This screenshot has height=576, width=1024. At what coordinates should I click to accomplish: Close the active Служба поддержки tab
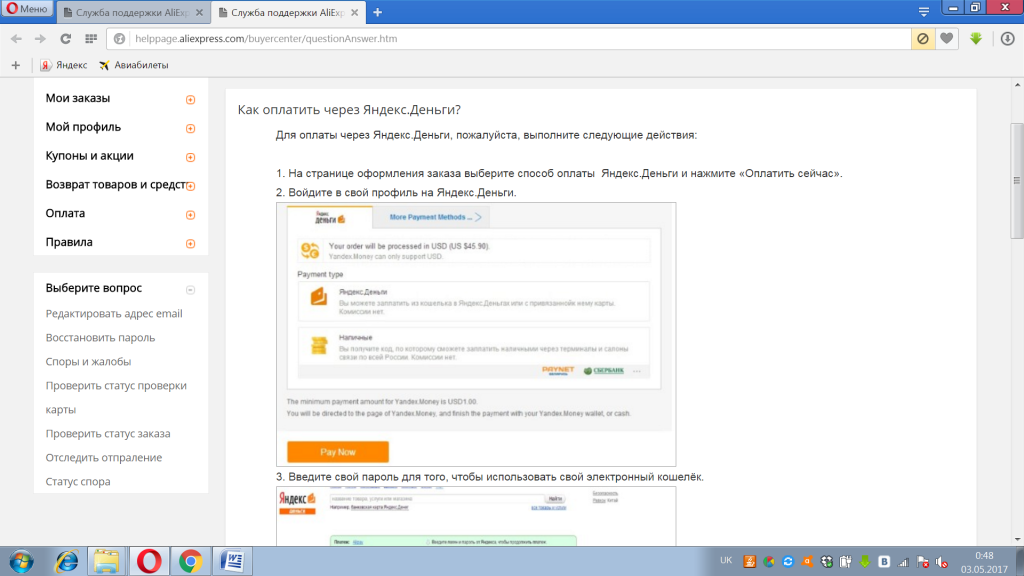click(355, 12)
